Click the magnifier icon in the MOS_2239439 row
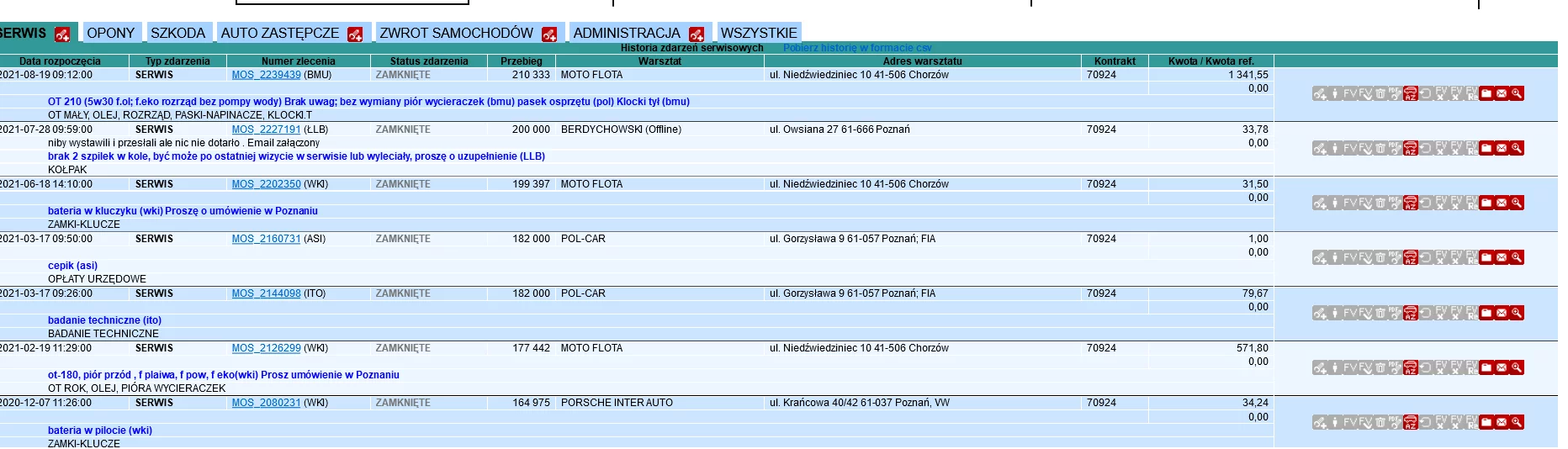 tap(1517, 94)
